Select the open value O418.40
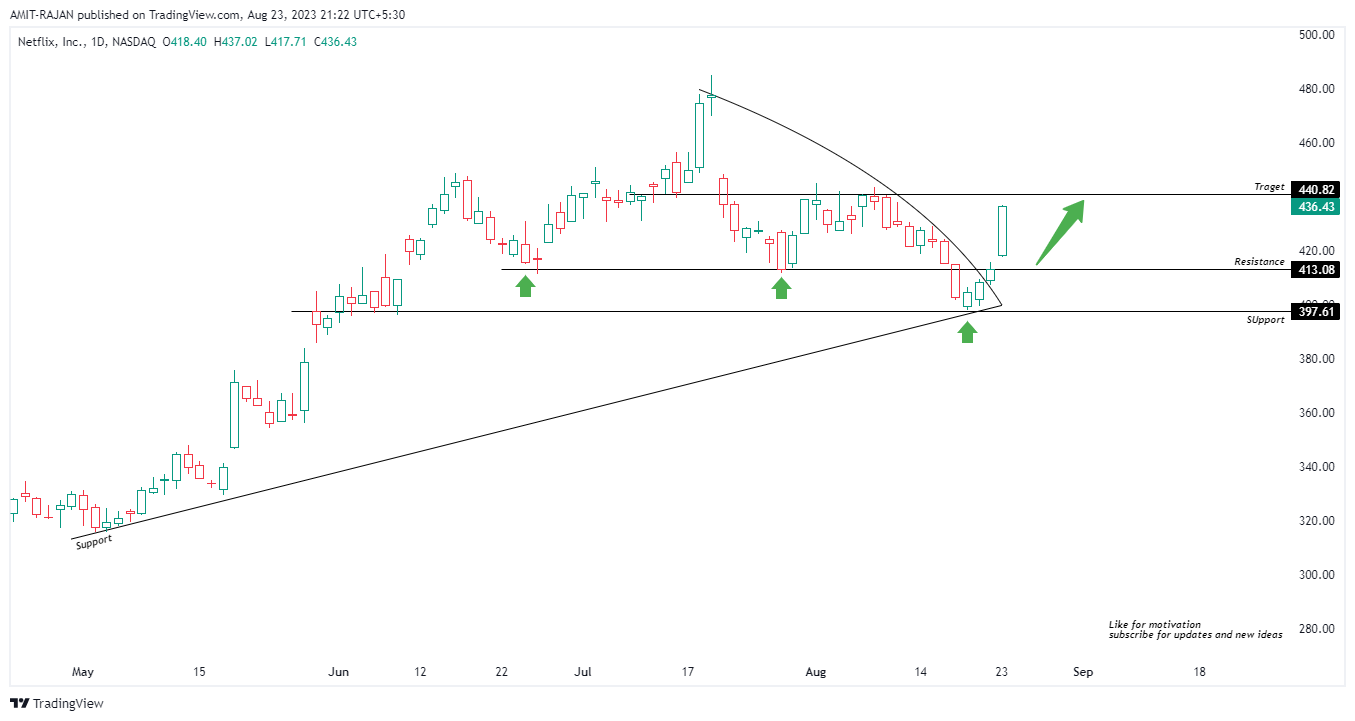 coord(186,42)
